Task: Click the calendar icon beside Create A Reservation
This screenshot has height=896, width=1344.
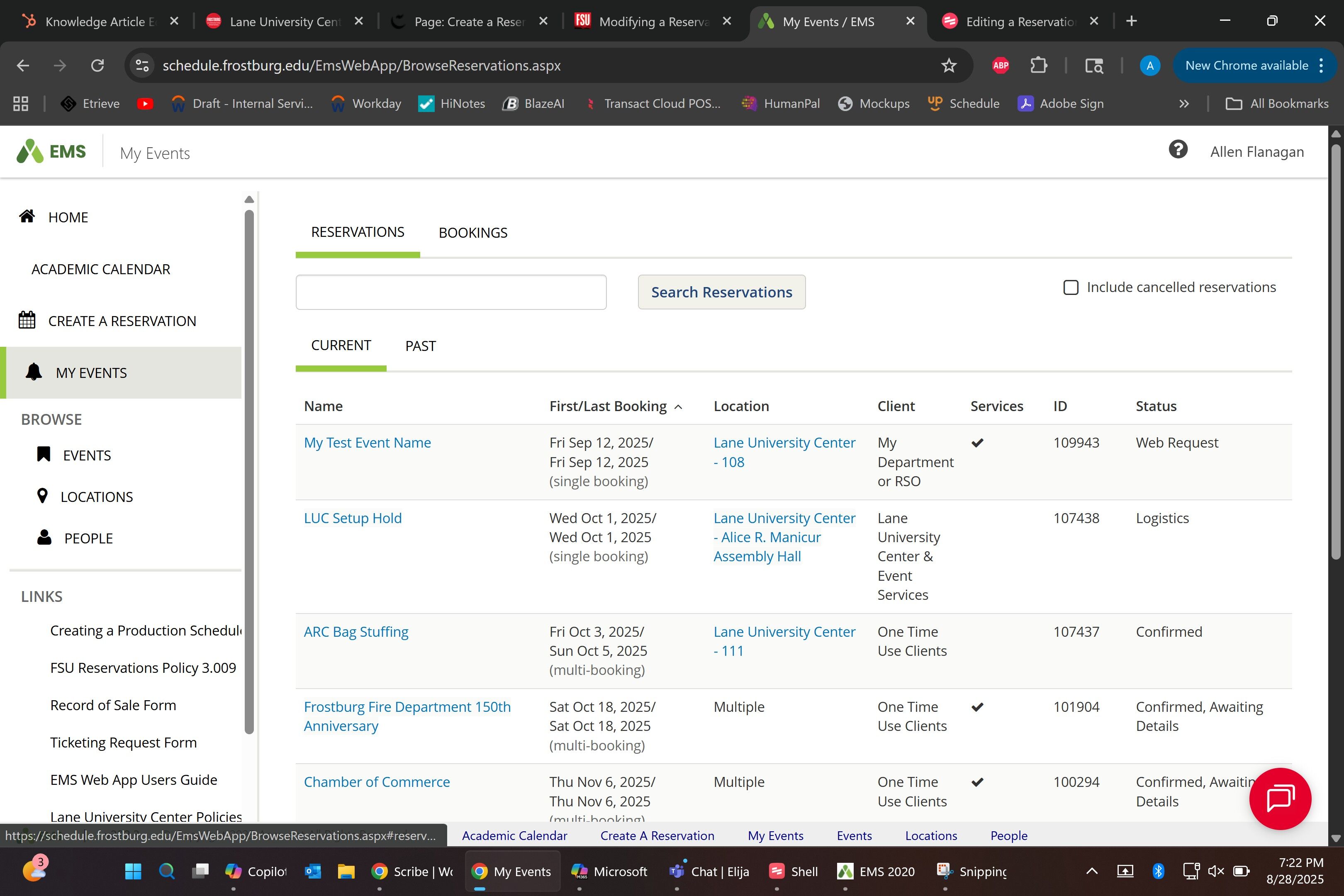Action: [27, 321]
